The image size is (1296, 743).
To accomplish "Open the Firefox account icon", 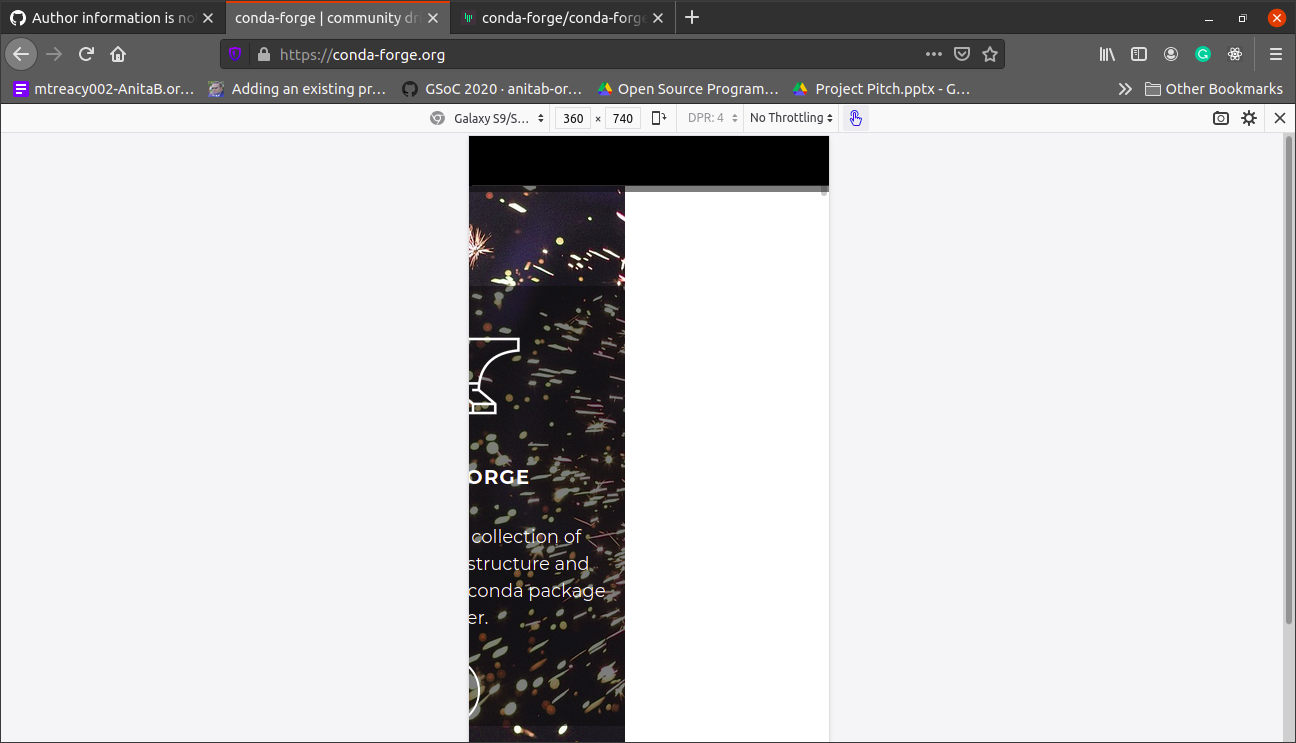I will [x=1171, y=54].
